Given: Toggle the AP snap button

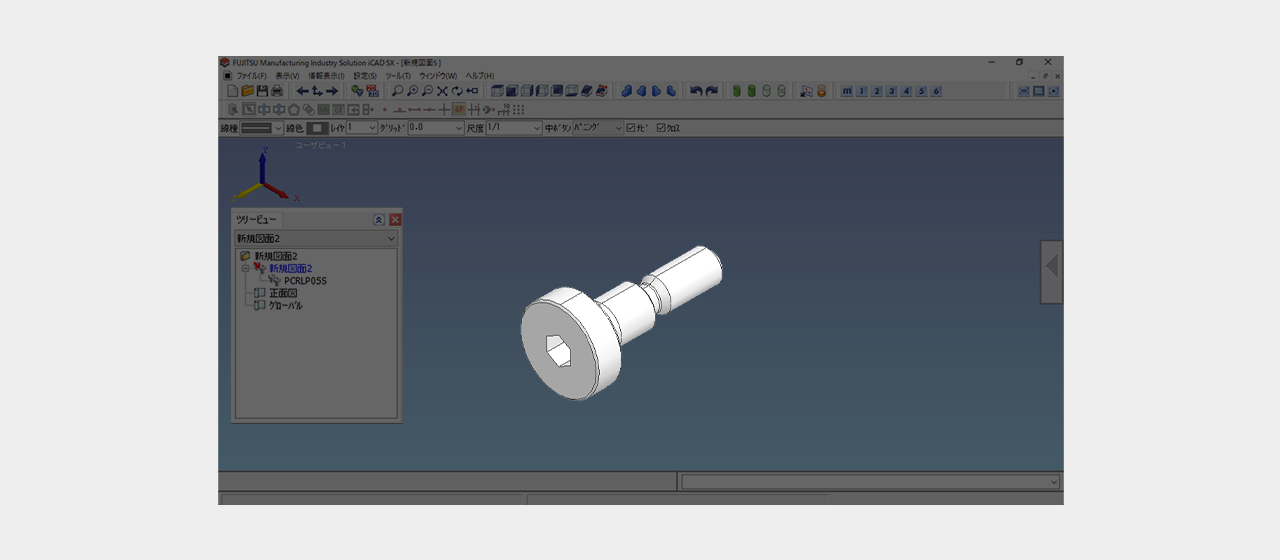Looking at the screenshot, I should click(459, 109).
